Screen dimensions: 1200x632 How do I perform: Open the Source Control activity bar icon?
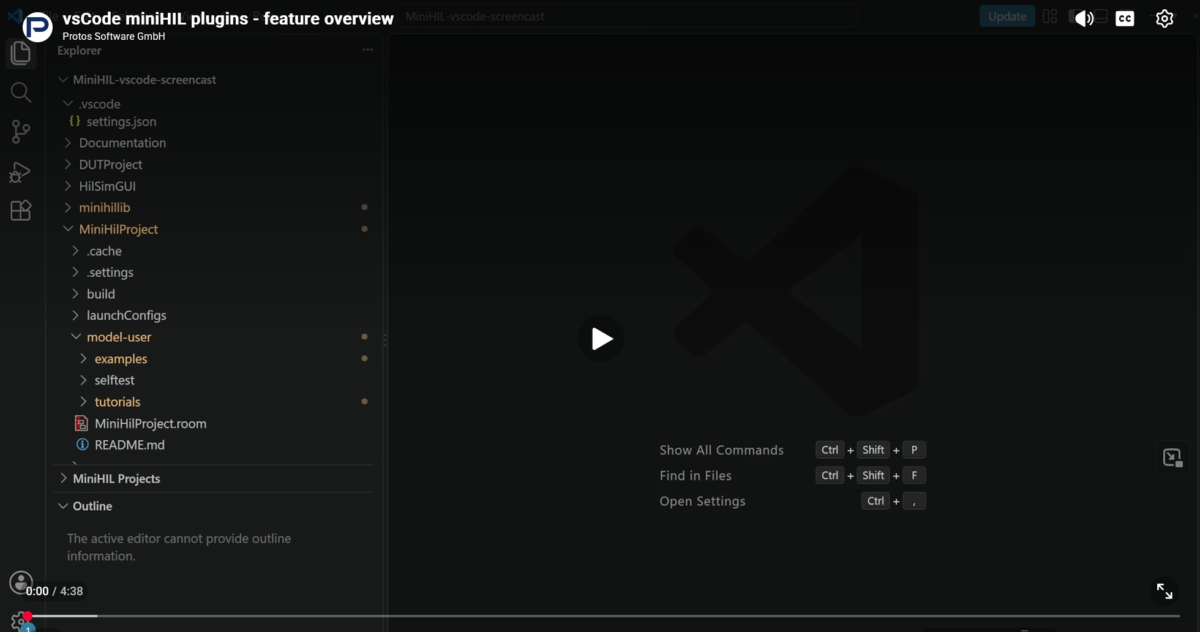(20, 131)
